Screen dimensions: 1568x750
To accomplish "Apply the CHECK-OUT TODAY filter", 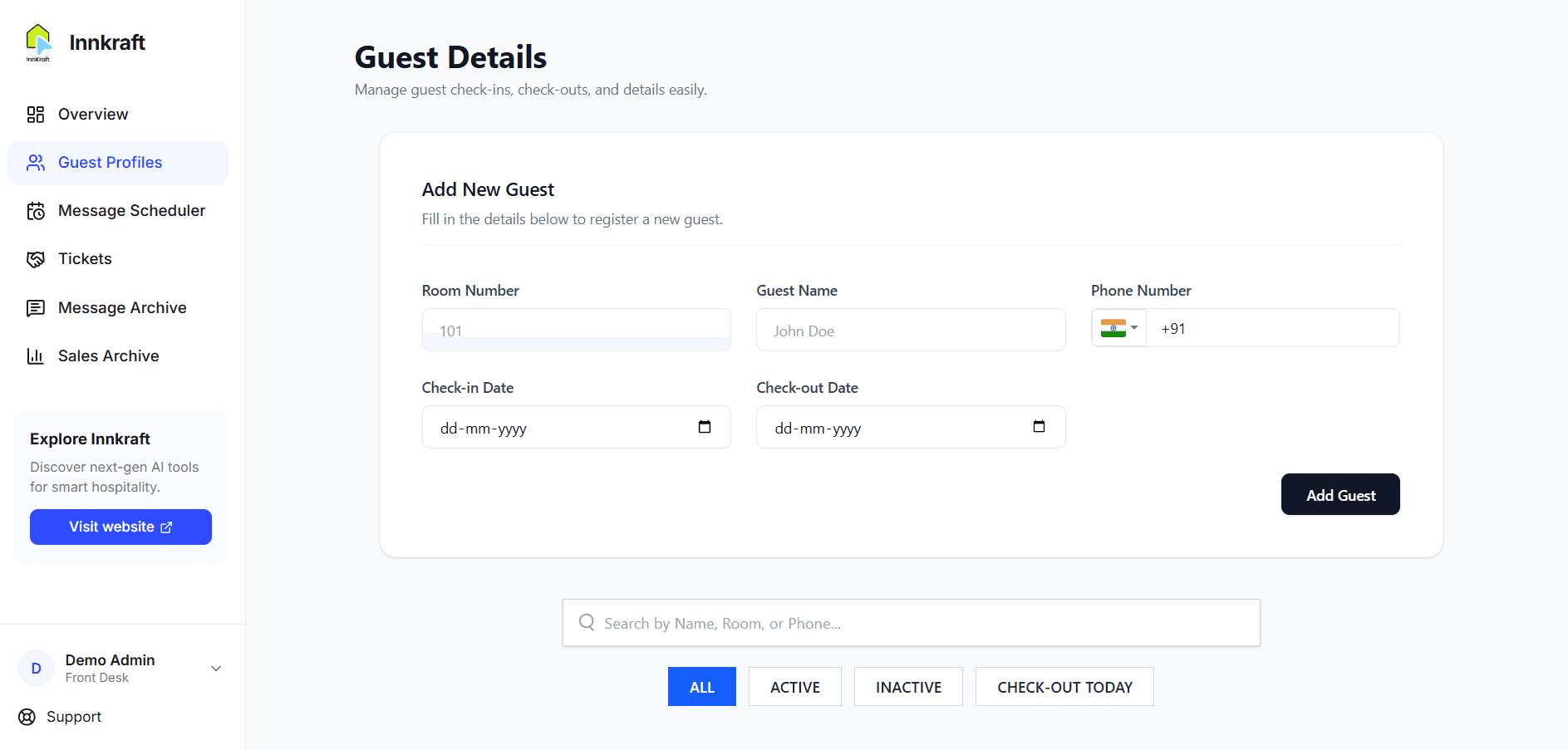I will tap(1064, 686).
